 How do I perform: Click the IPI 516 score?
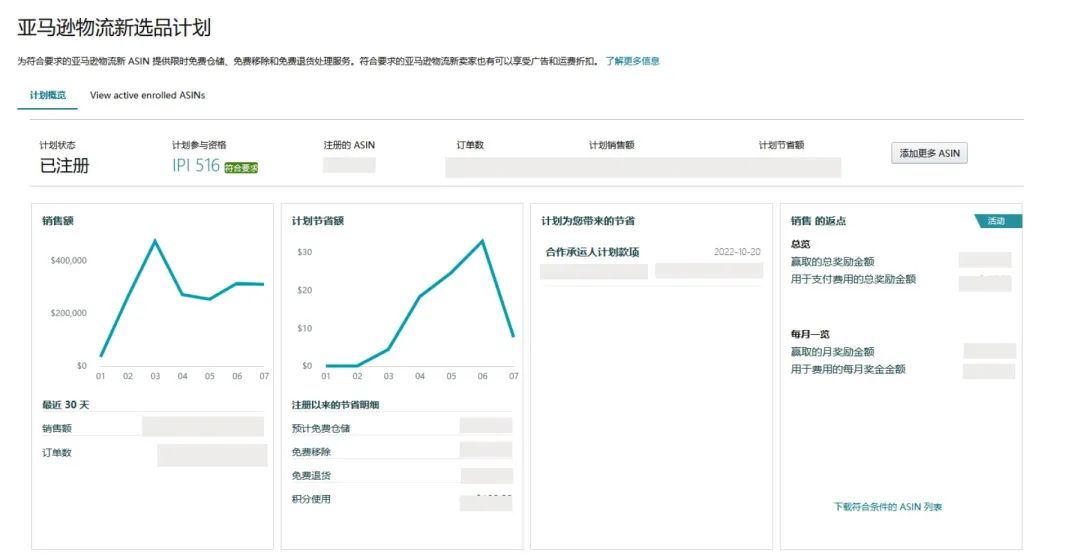[195, 166]
